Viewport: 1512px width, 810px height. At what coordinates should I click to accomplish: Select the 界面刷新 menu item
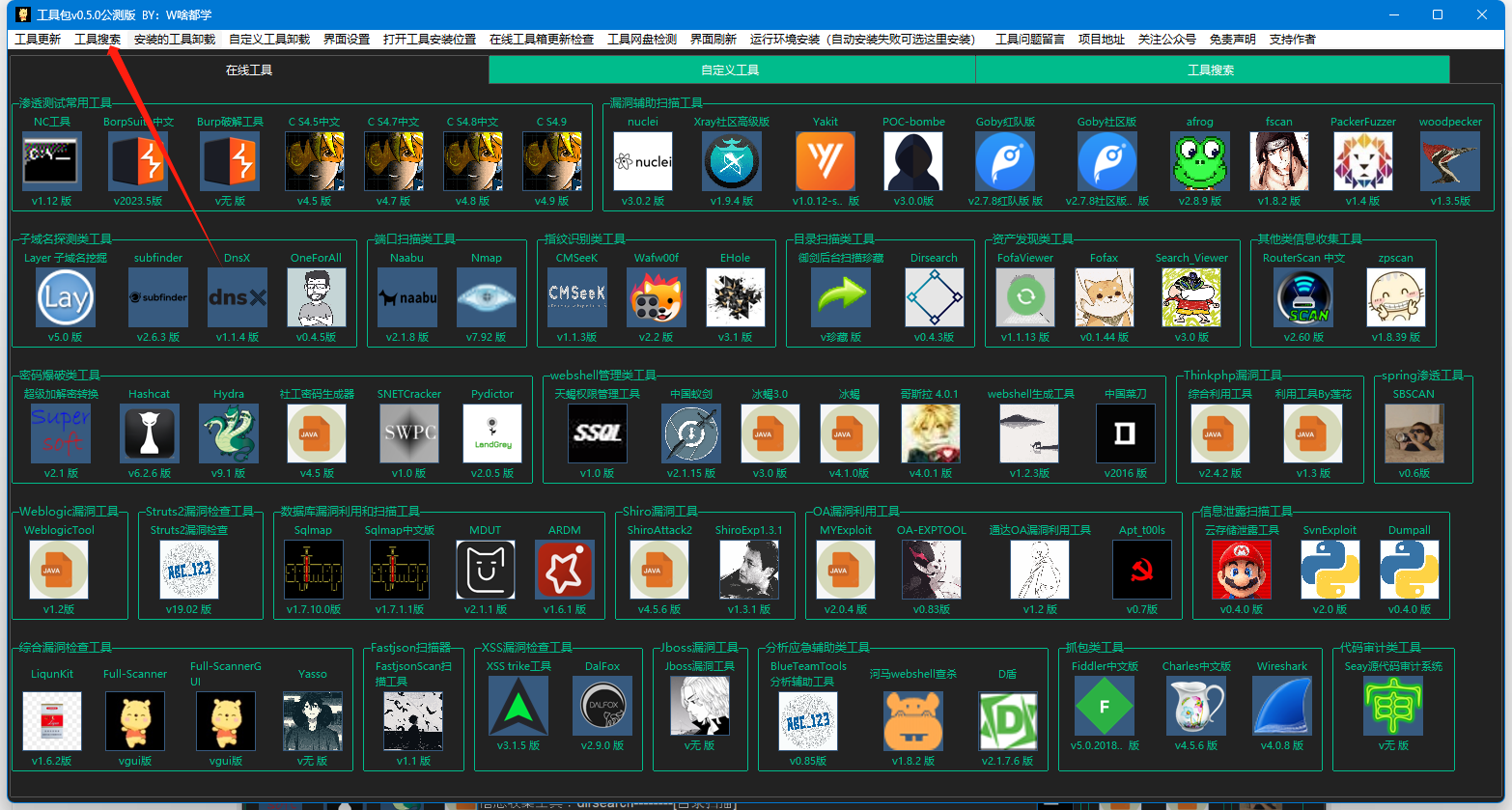(714, 40)
